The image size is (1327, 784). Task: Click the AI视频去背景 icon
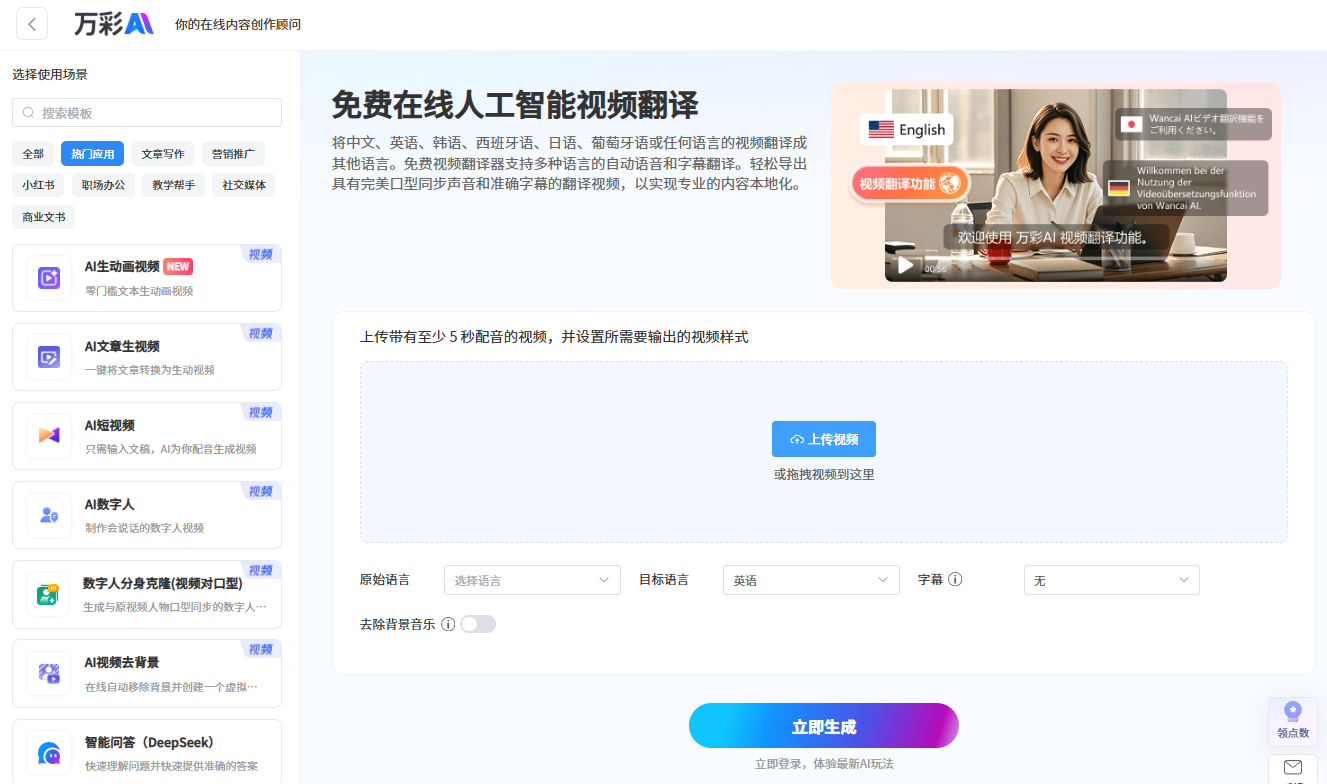(49, 673)
